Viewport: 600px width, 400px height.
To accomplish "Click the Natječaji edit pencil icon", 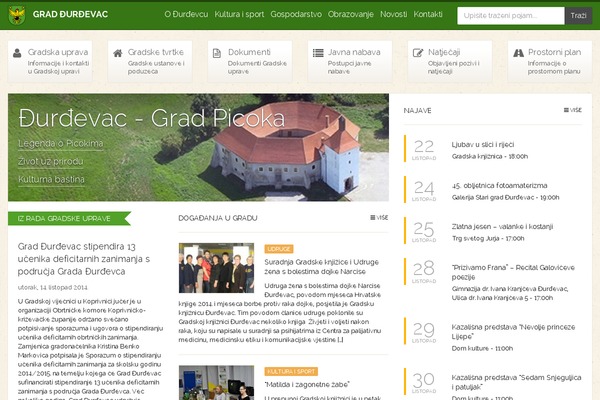I will point(418,53).
